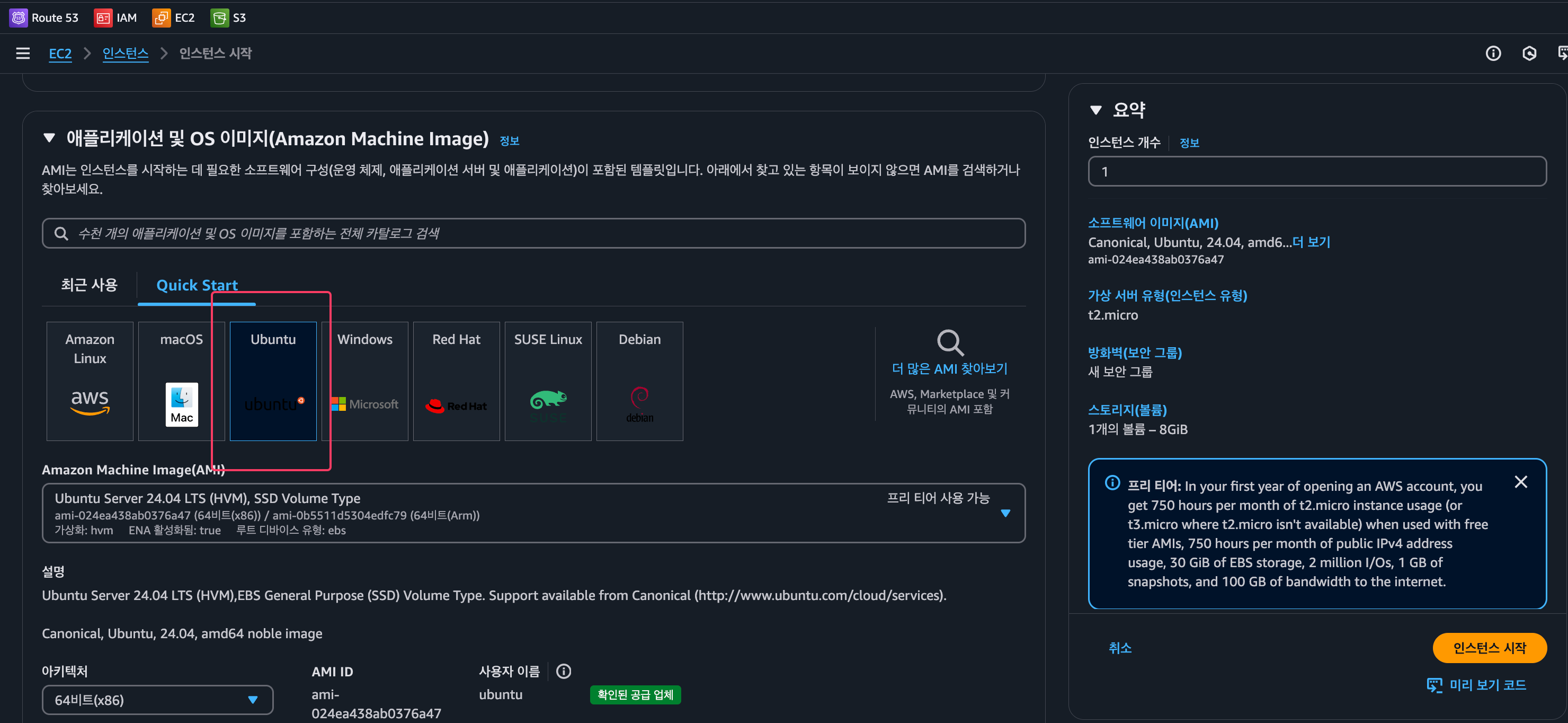The width and height of the screenshot is (1568, 723).
Task: Click the AMI catalog search field
Action: tap(533, 233)
